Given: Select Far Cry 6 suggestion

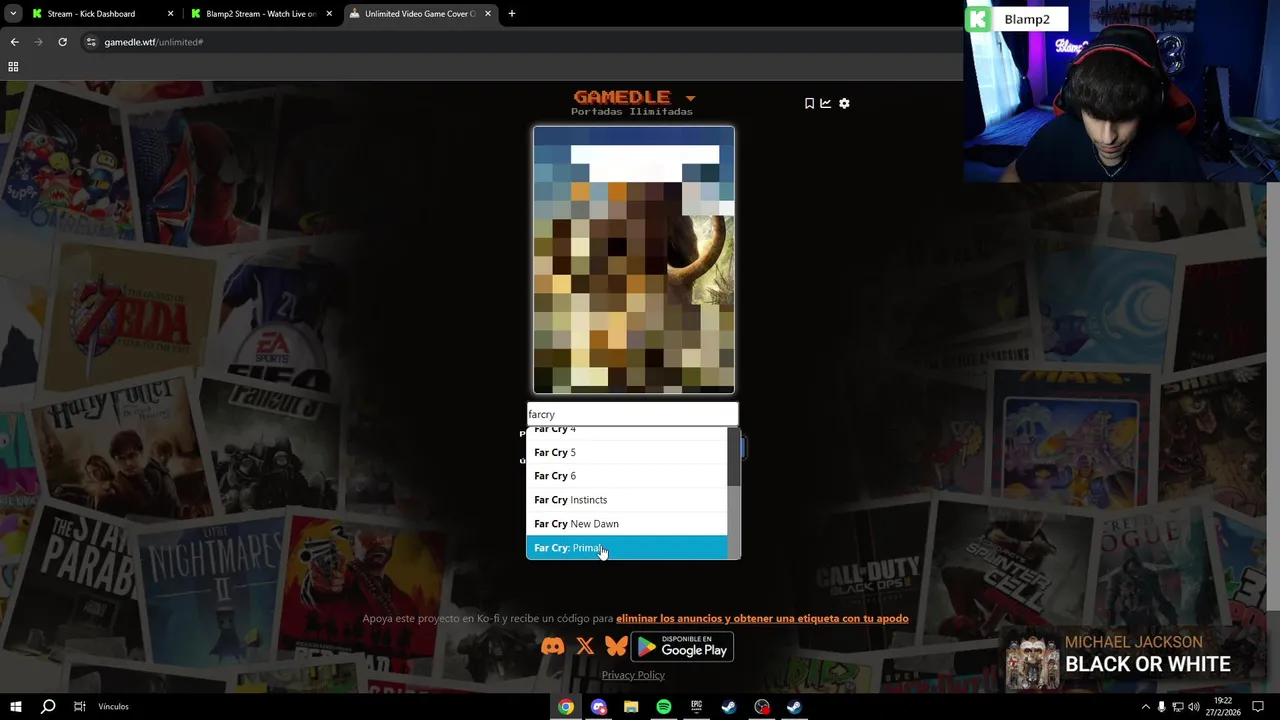Looking at the screenshot, I should pos(627,476).
